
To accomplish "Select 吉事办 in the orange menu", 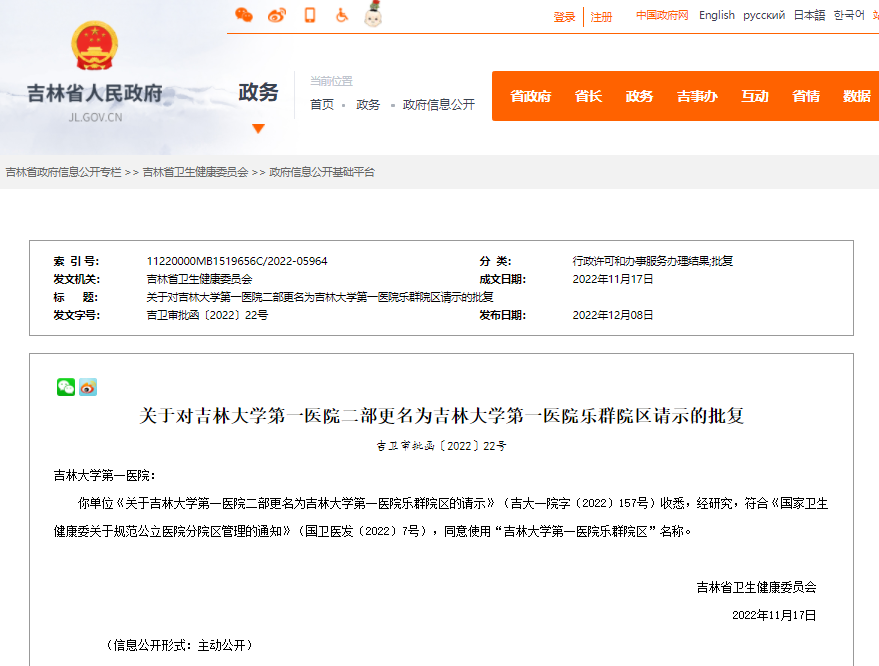I will pyautogui.click(x=696, y=96).
